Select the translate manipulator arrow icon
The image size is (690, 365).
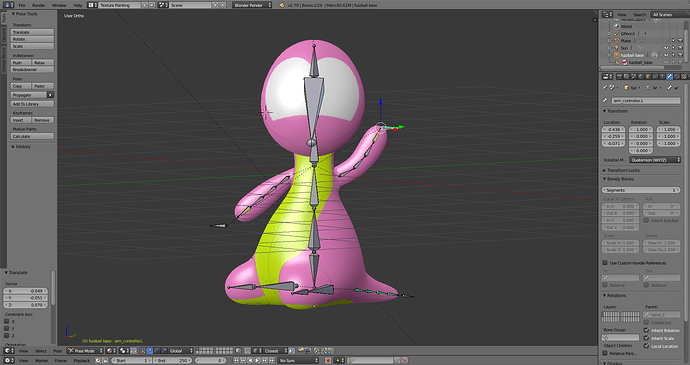tap(150, 351)
